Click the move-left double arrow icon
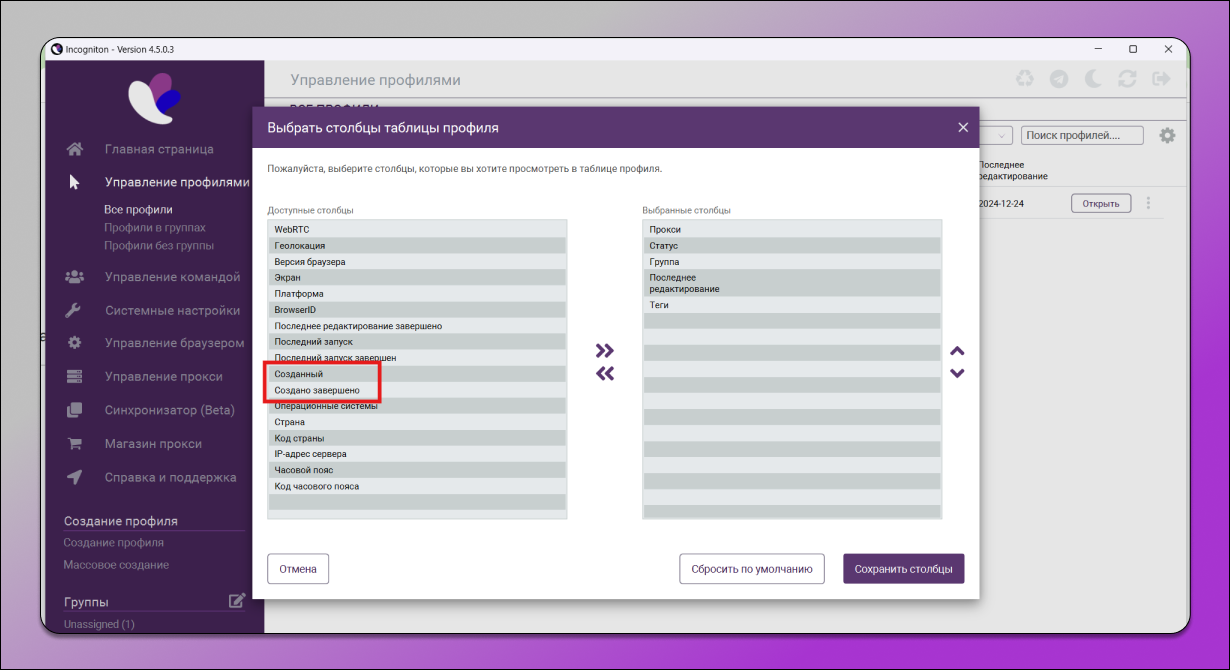Image resolution: width=1230 pixels, height=670 pixels. pos(604,374)
